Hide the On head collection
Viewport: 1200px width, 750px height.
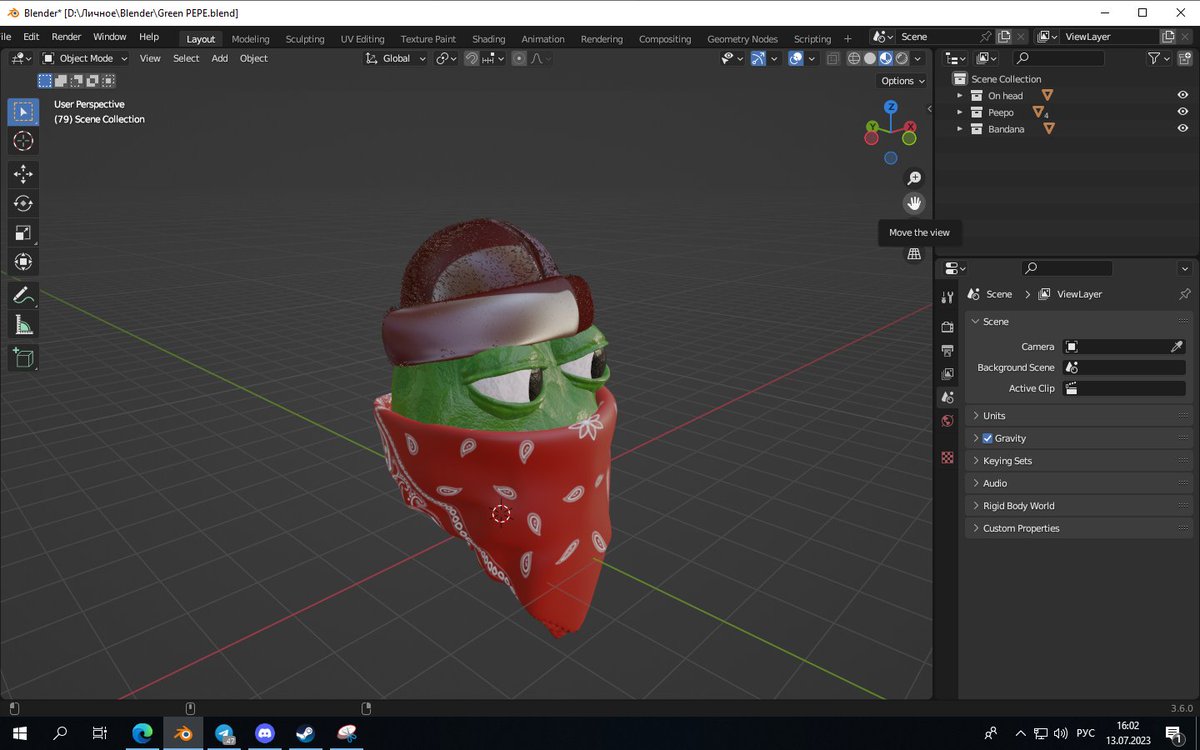point(1182,95)
